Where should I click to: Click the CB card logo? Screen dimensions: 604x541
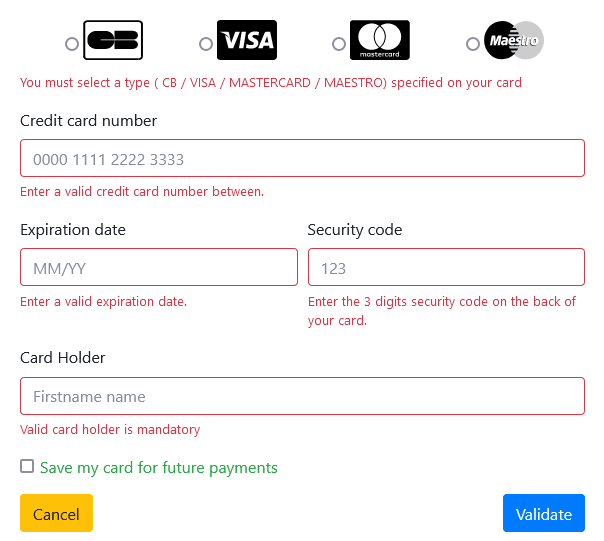113,41
